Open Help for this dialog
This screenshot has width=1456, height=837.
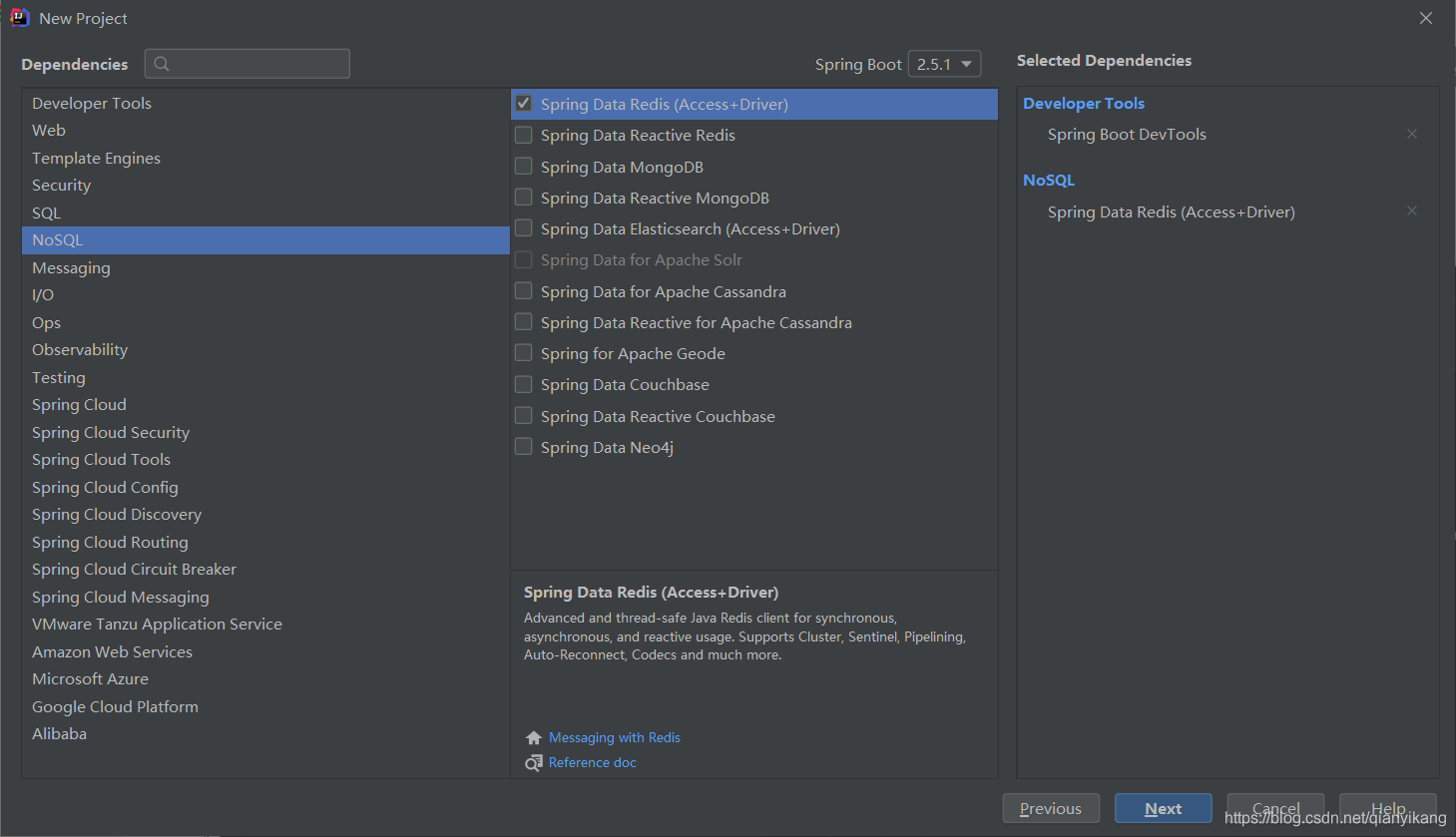coord(1387,809)
